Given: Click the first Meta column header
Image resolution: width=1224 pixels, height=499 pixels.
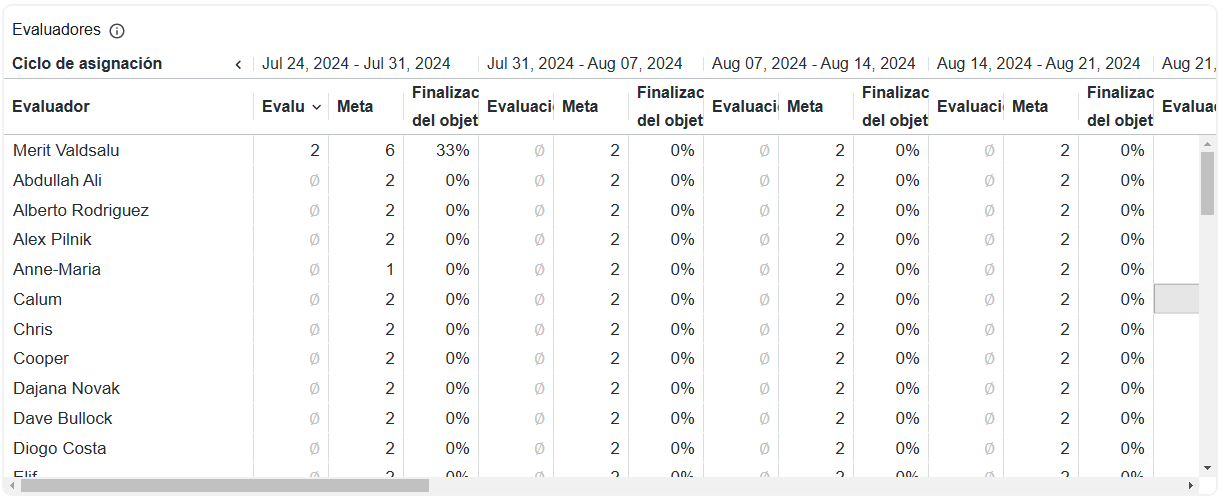Looking at the screenshot, I should tap(354, 106).
